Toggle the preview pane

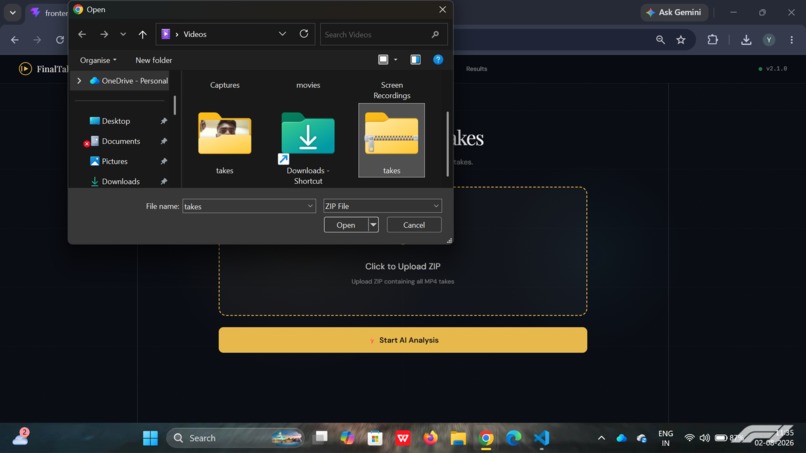tap(415, 60)
